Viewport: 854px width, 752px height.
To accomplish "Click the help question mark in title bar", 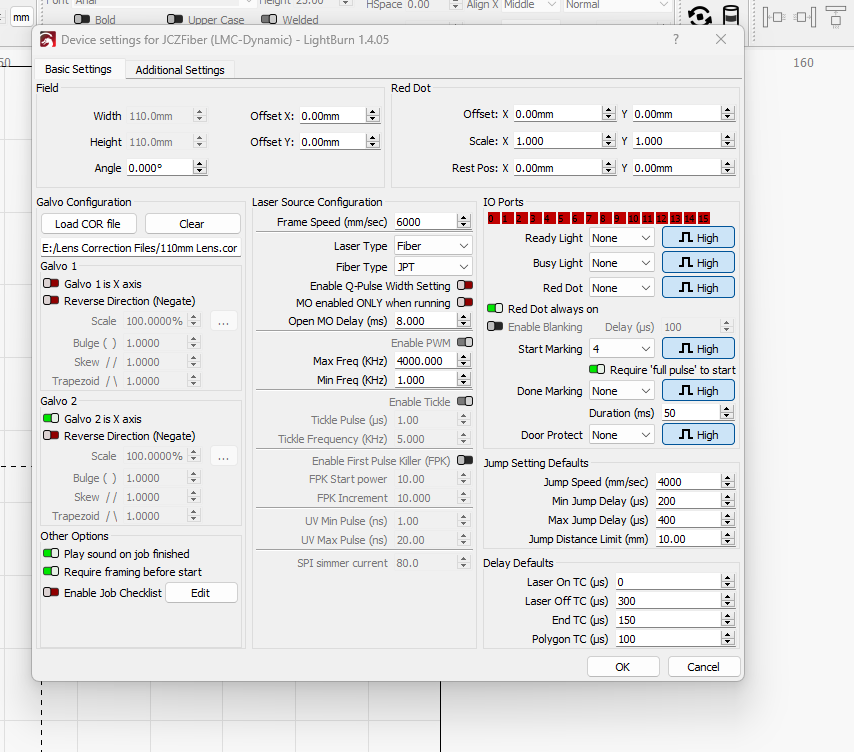I will [x=675, y=39].
